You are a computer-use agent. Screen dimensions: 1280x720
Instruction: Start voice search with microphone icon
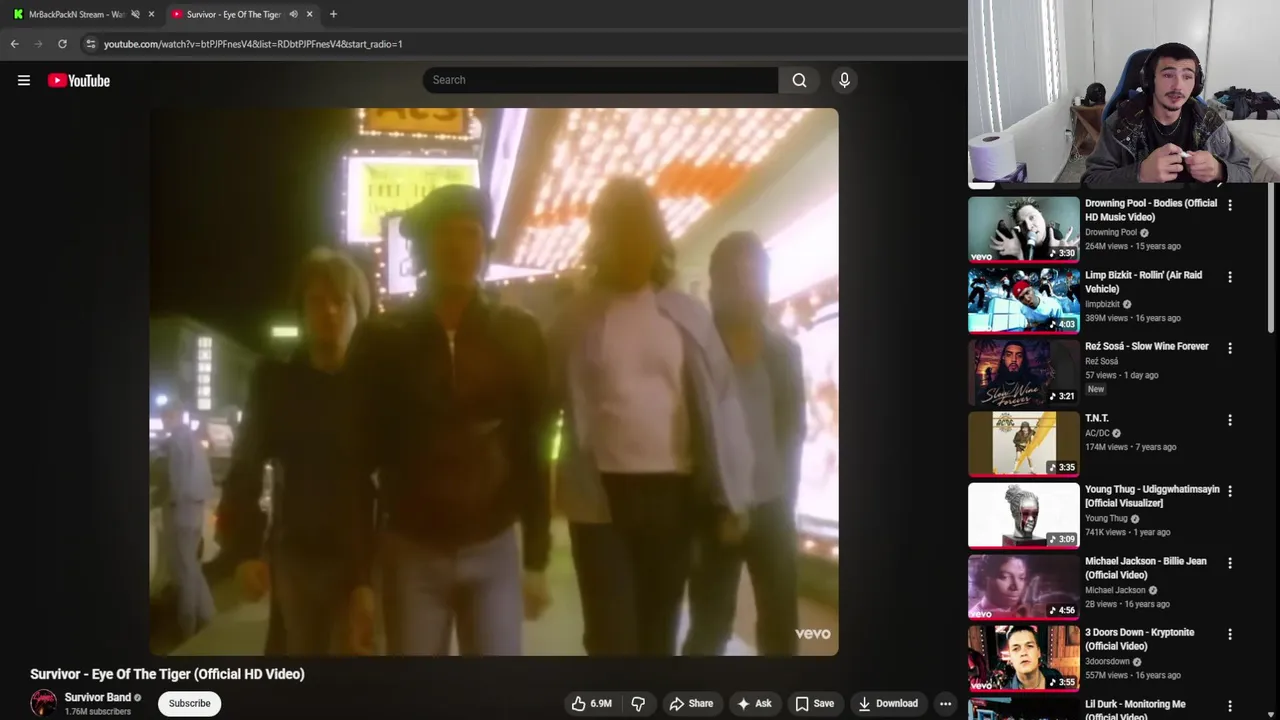(844, 80)
